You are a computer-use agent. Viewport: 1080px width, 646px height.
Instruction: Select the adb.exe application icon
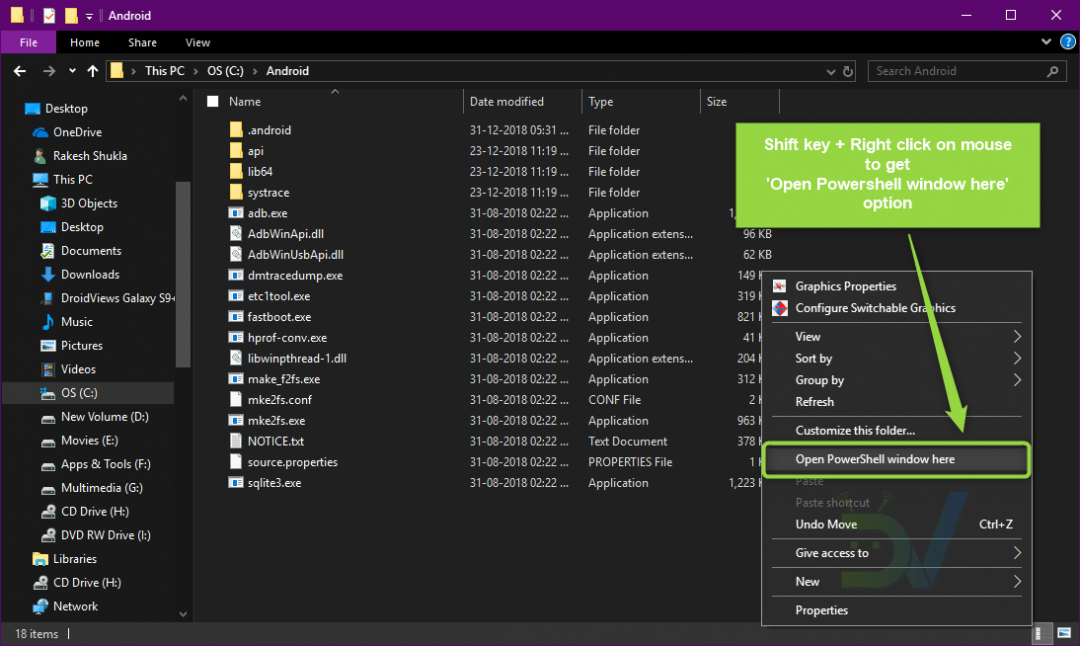[x=236, y=213]
